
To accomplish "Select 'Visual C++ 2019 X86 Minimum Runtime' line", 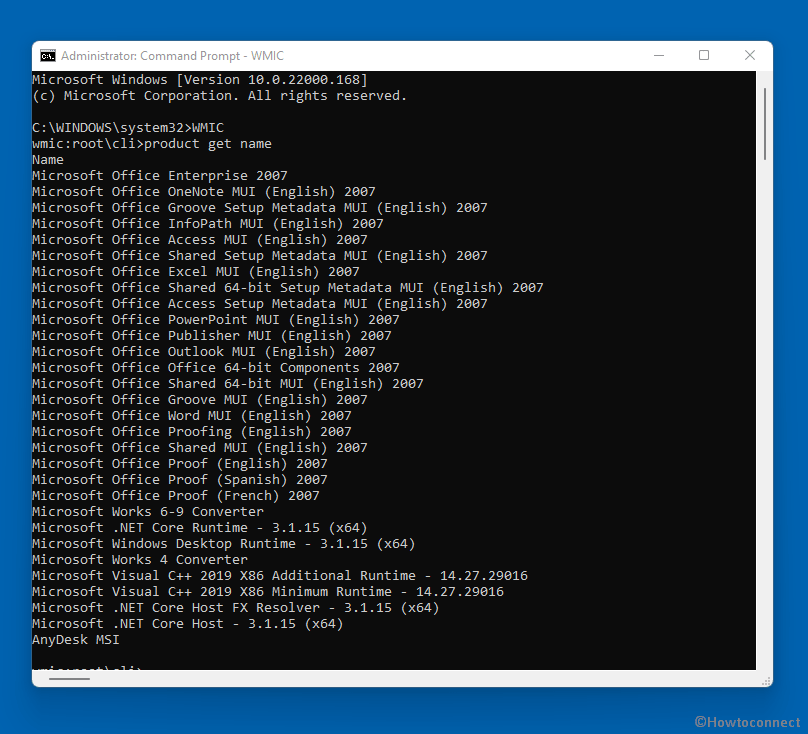I will click(268, 591).
